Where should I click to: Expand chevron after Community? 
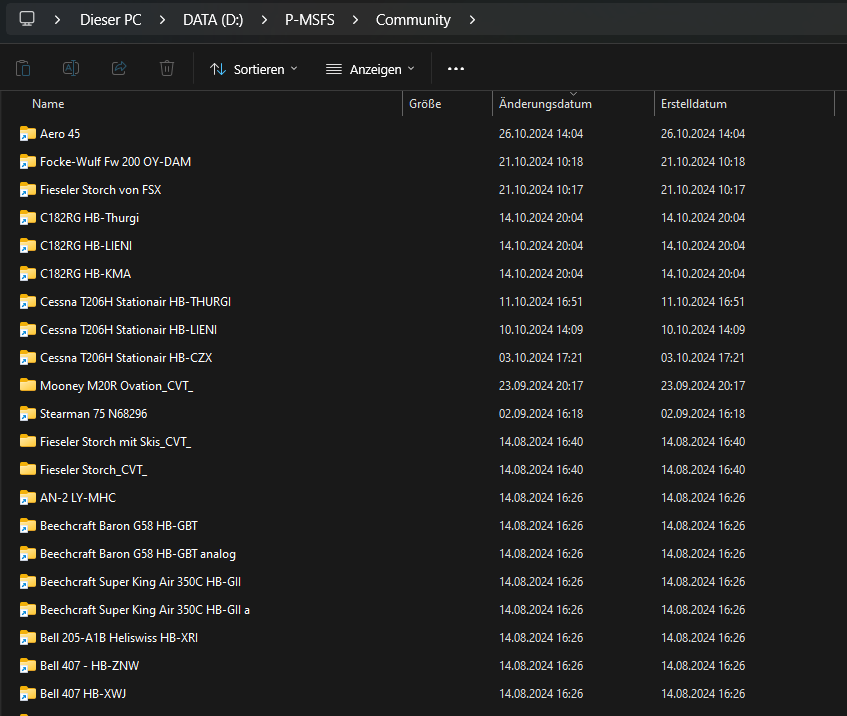pyautogui.click(x=472, y=20)
